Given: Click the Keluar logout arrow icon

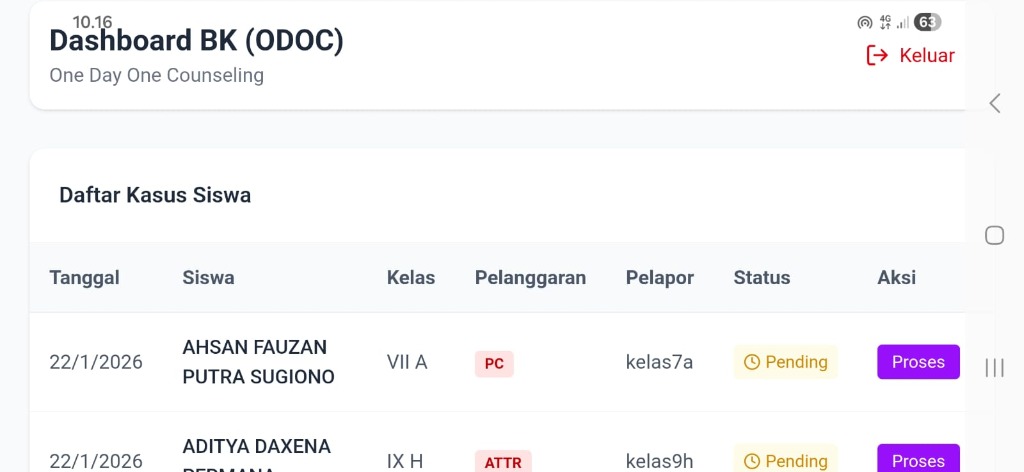Looking at the screenshot, I should pos(877,55).
